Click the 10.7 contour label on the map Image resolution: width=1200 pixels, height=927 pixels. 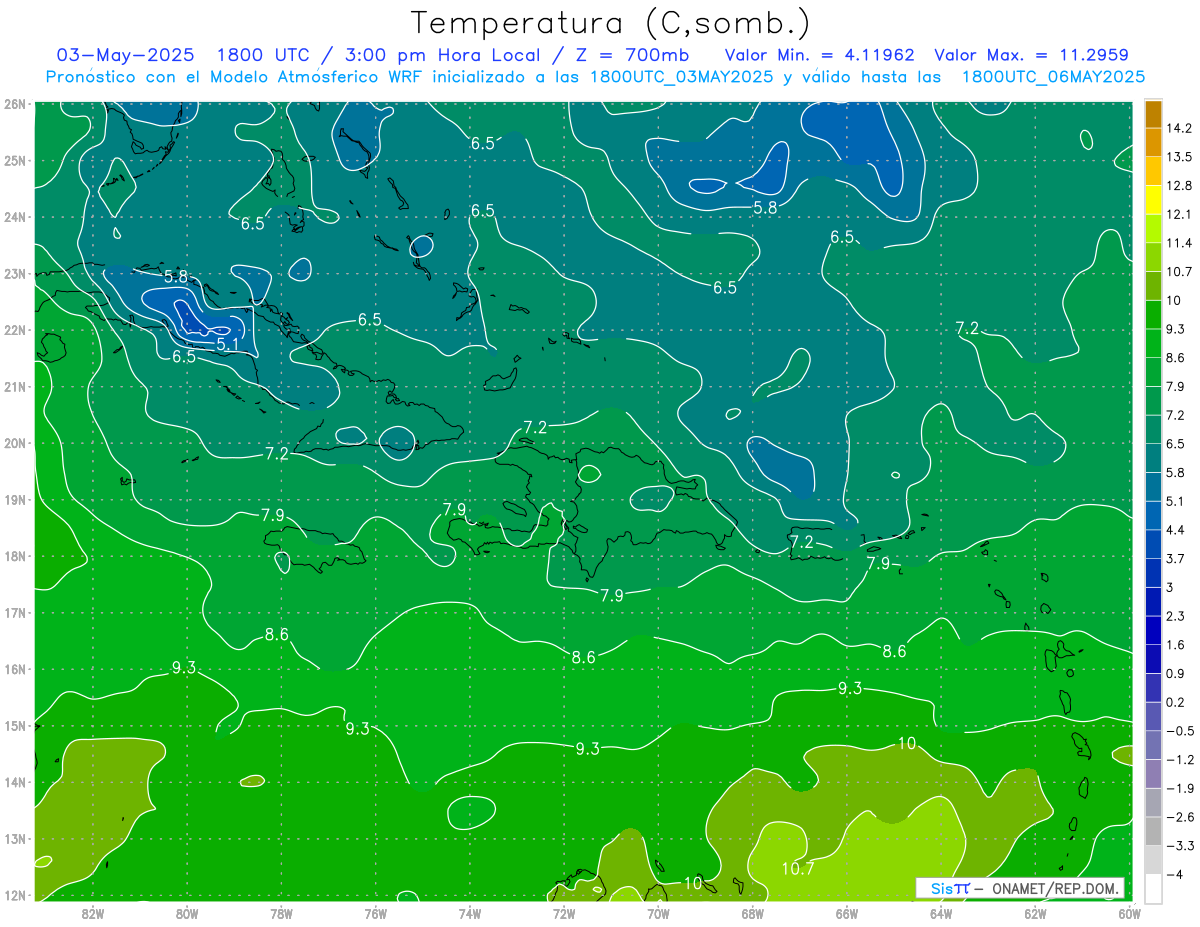coord(797,869)
